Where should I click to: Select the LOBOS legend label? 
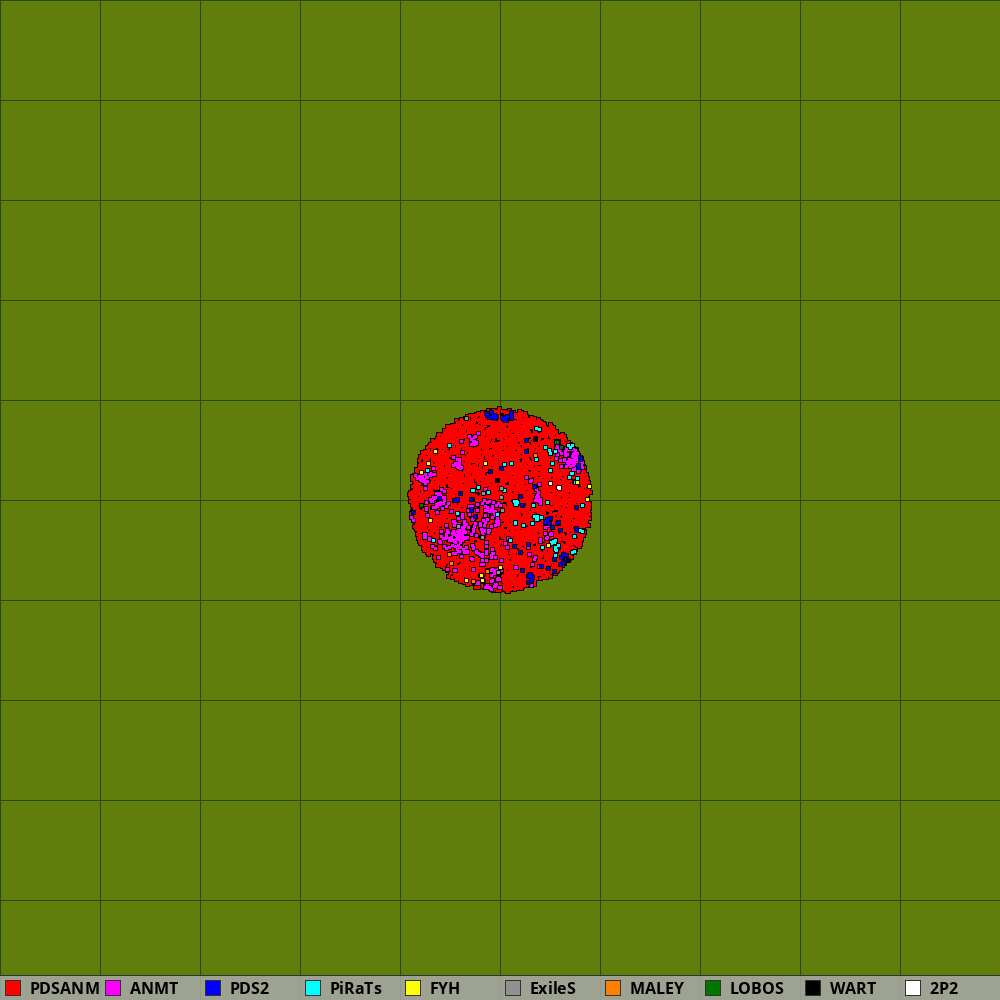[756, 988]
